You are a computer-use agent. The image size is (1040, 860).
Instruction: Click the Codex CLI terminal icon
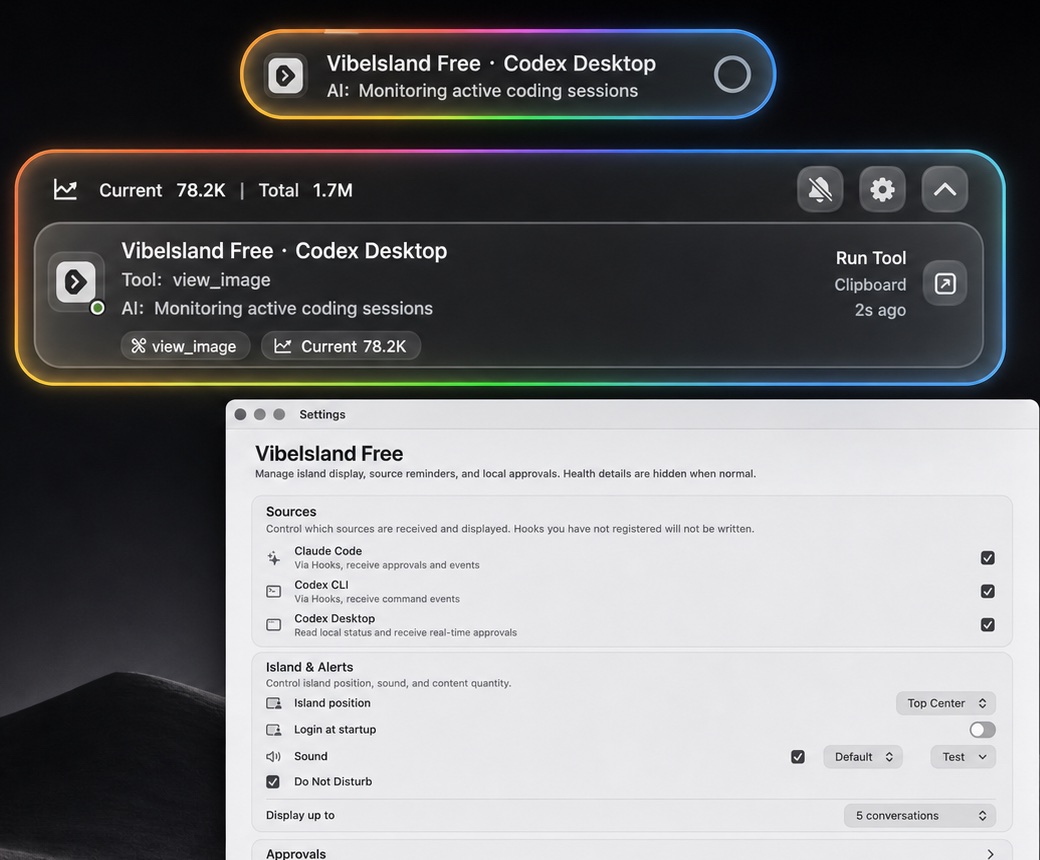click(x=273, y=591)
